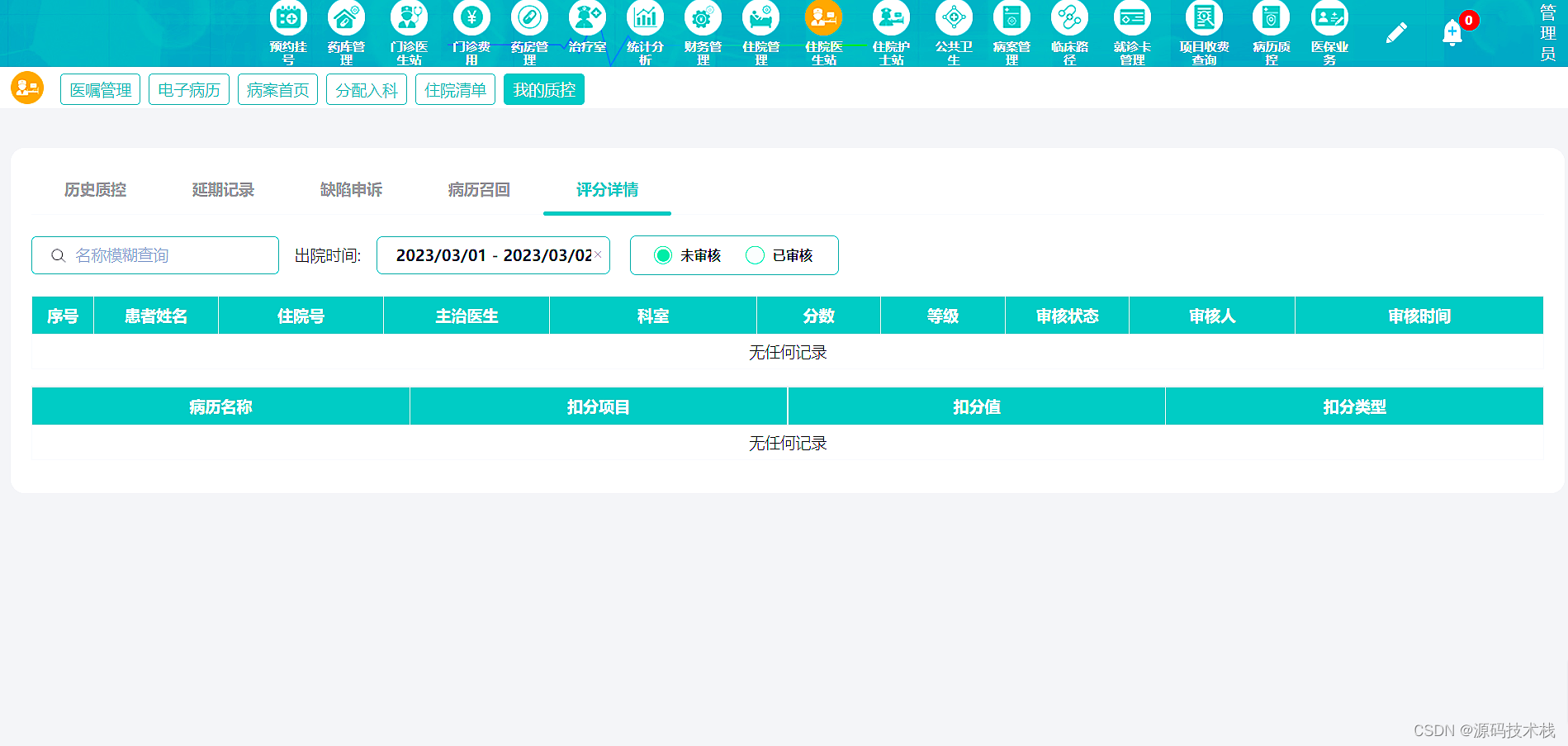The width and height of the screenshot is (1568, 746).
Task: Open the 项目收费查询 module icon
Action: tap(1204, 17)
